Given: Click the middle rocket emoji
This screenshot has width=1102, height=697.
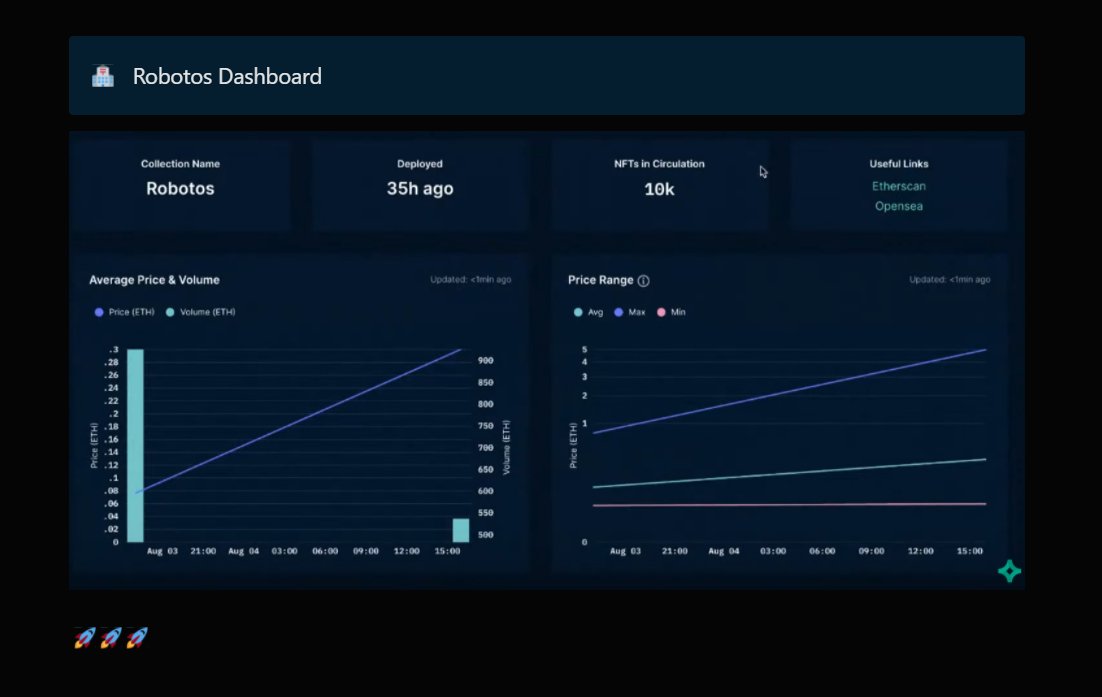Looking at the screenshot, I should point(111,638).
